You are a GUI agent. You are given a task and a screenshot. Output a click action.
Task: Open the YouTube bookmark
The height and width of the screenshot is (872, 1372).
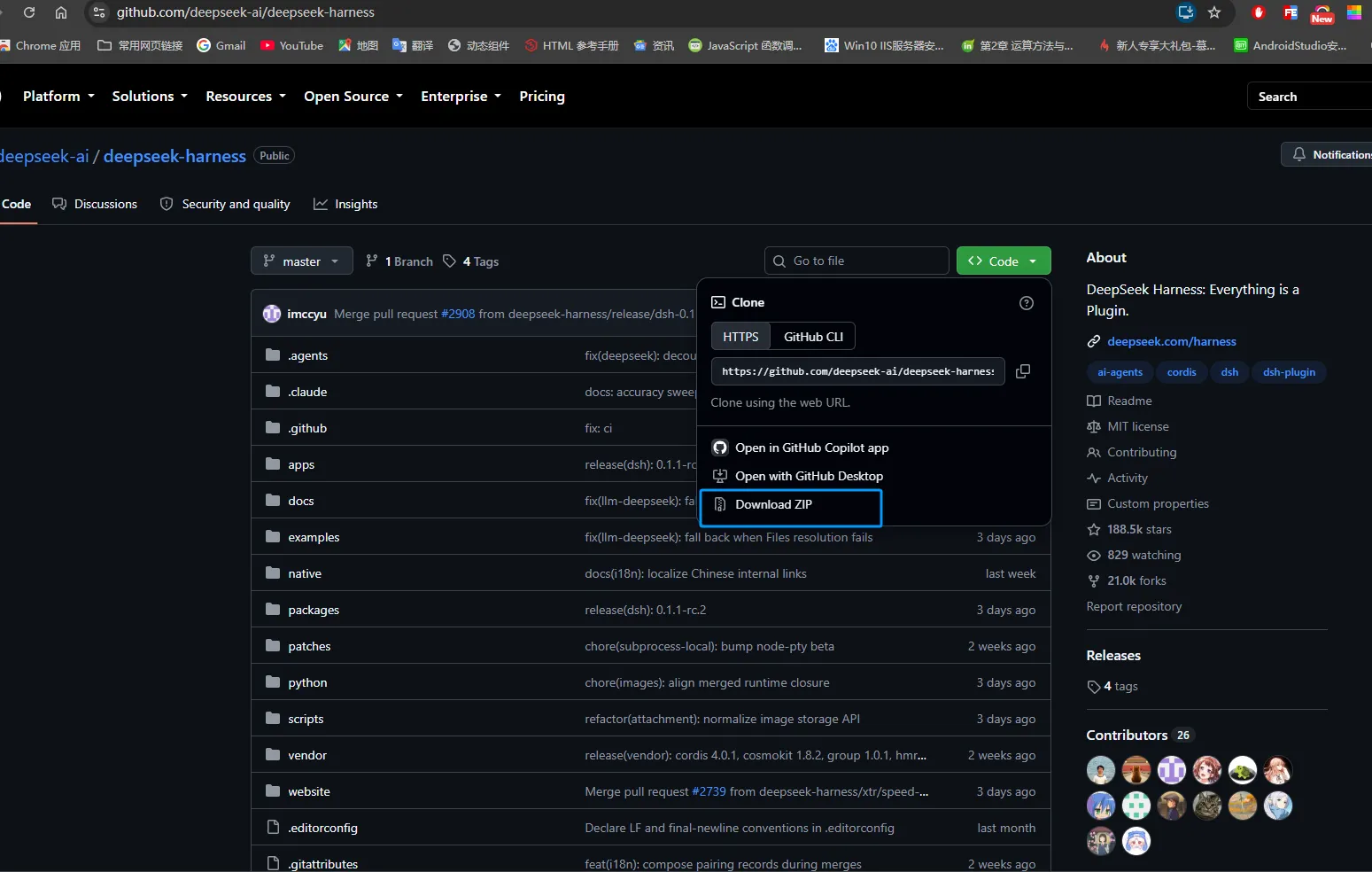pyautogui.click(x=291, y=45)
